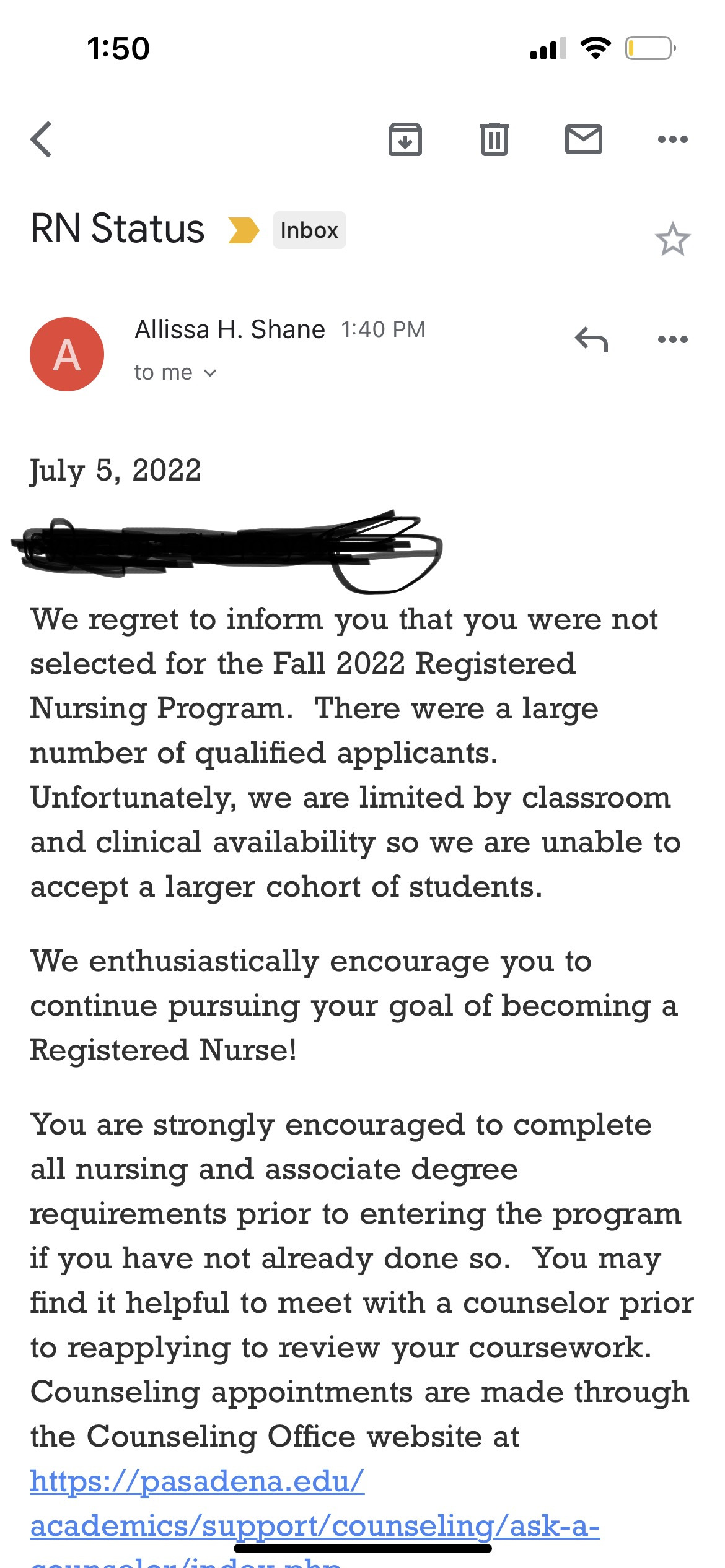This screenshot has width=725, height=1568.
Task: Star the RN Status email
Action: point(672,239)
